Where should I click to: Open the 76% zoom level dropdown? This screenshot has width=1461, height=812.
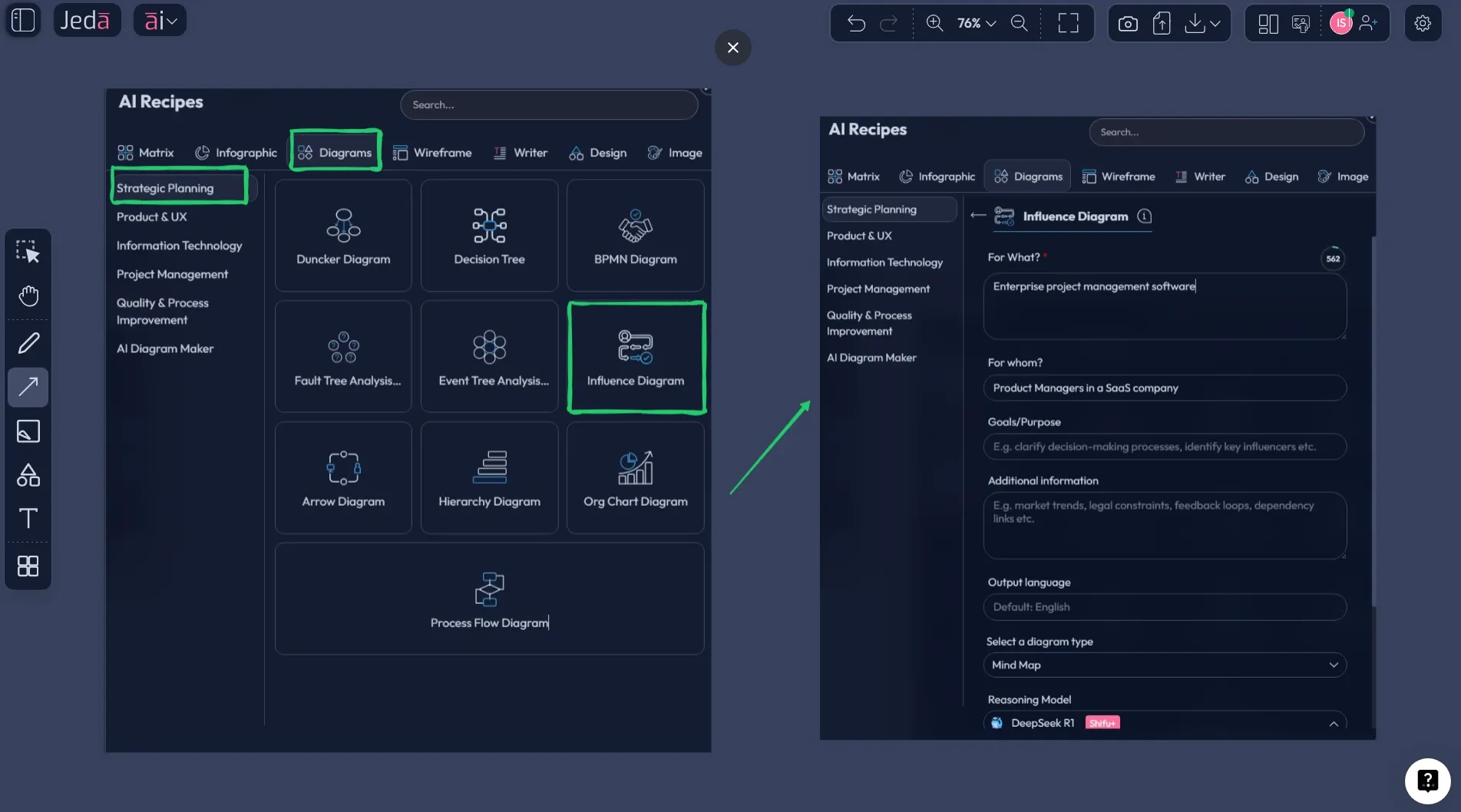pyautogui.click(x=973, y=23)
